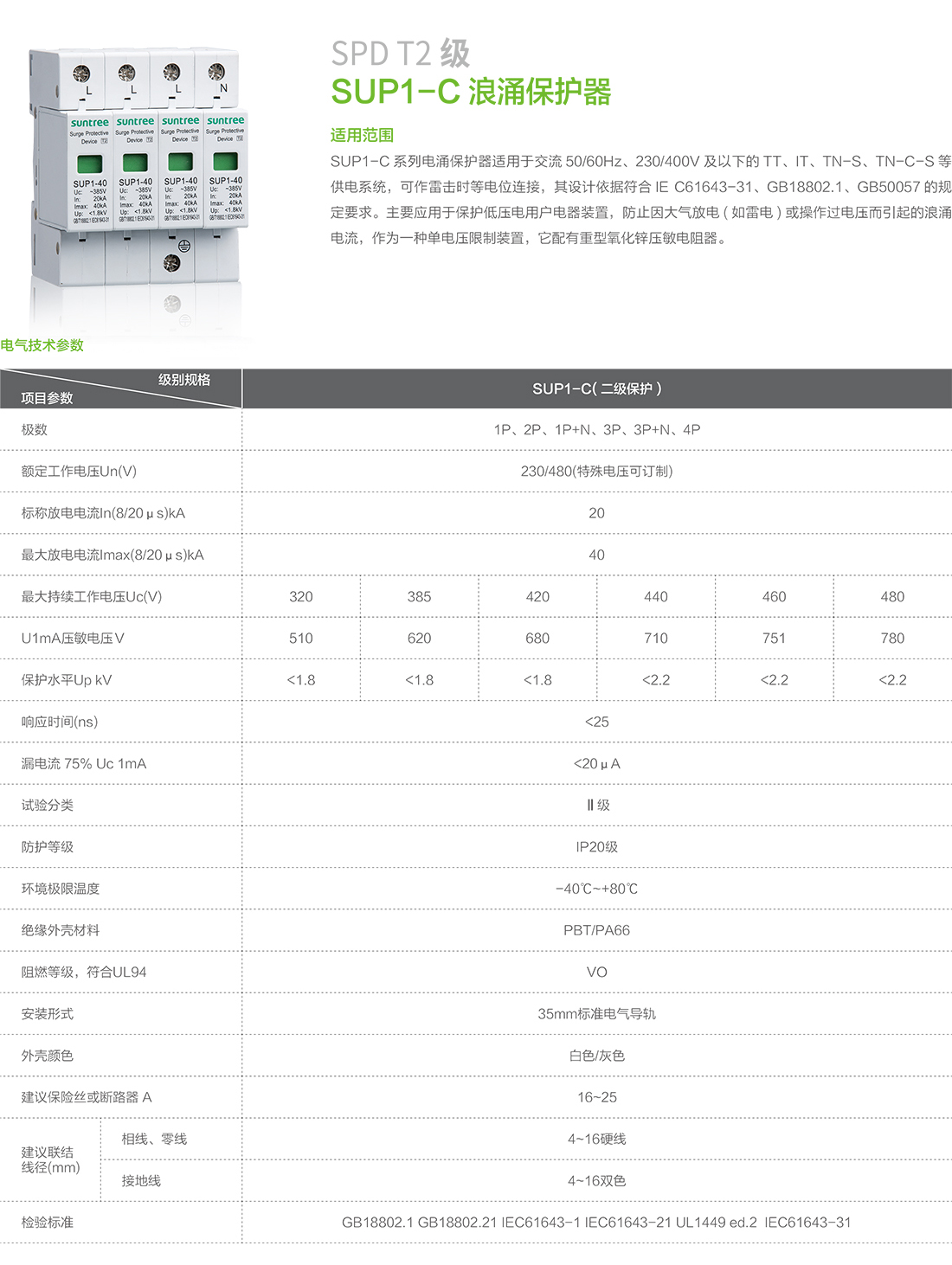Click the Uc value '440'

pyautogui.click(x=656, y=596)
